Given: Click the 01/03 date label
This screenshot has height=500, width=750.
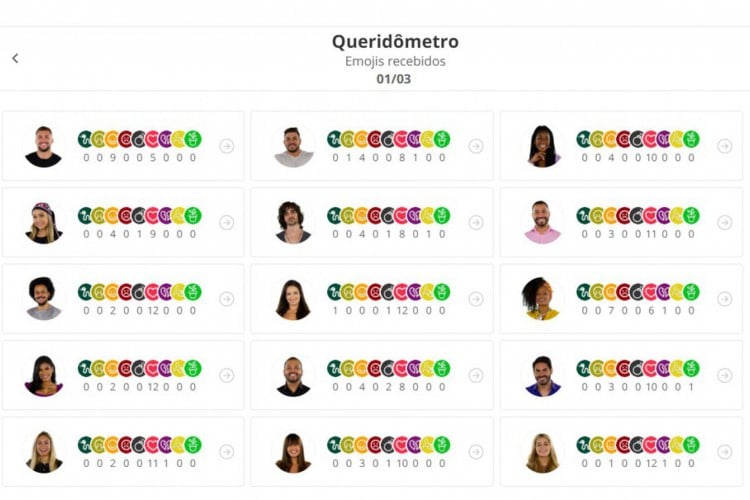Looking at the screenshot, I should [395, 79].
